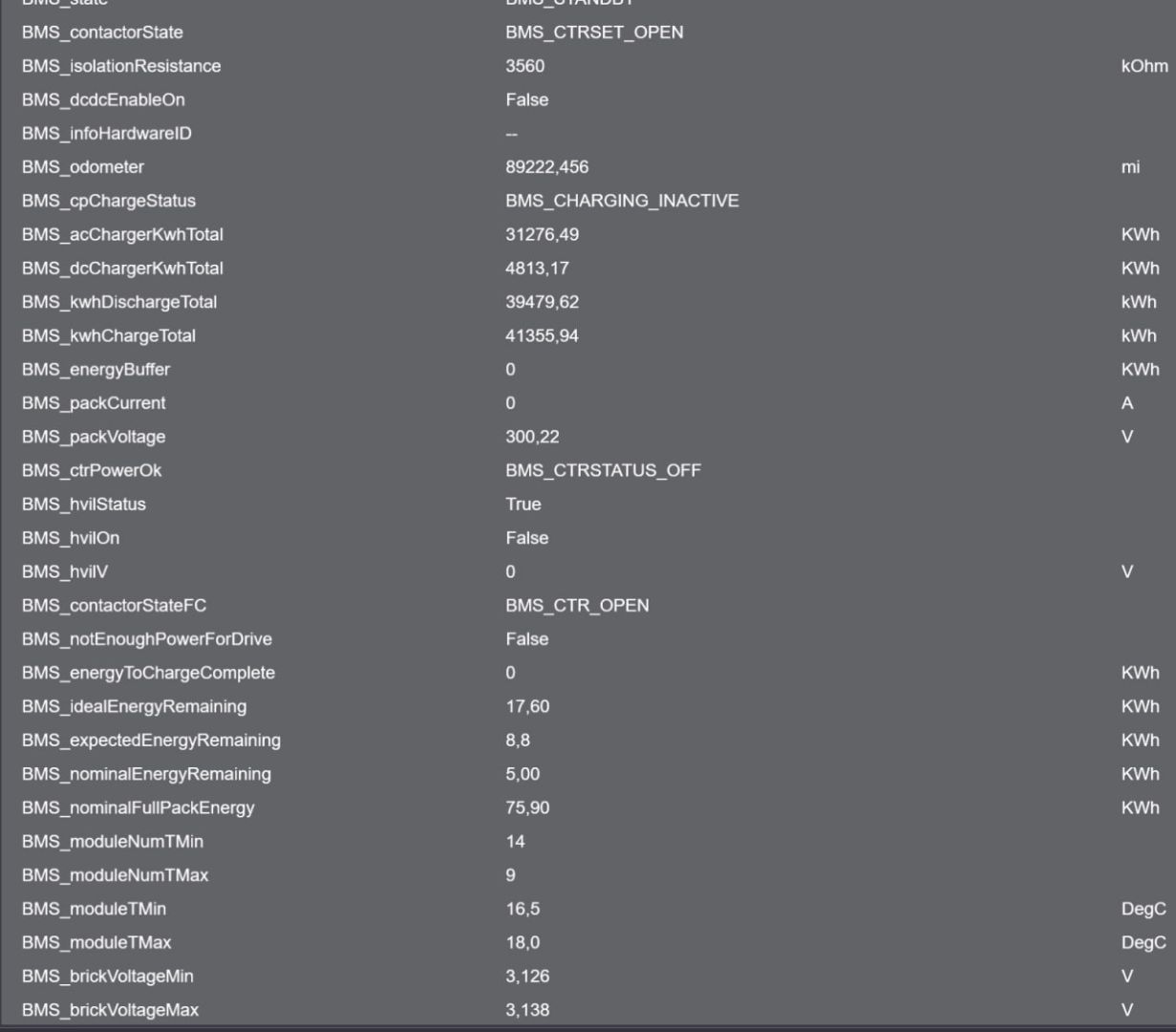Select the BMS_dcChargerKwhTotal row label
Viewport: 1176px width, 1032px height.
[122, 269]
